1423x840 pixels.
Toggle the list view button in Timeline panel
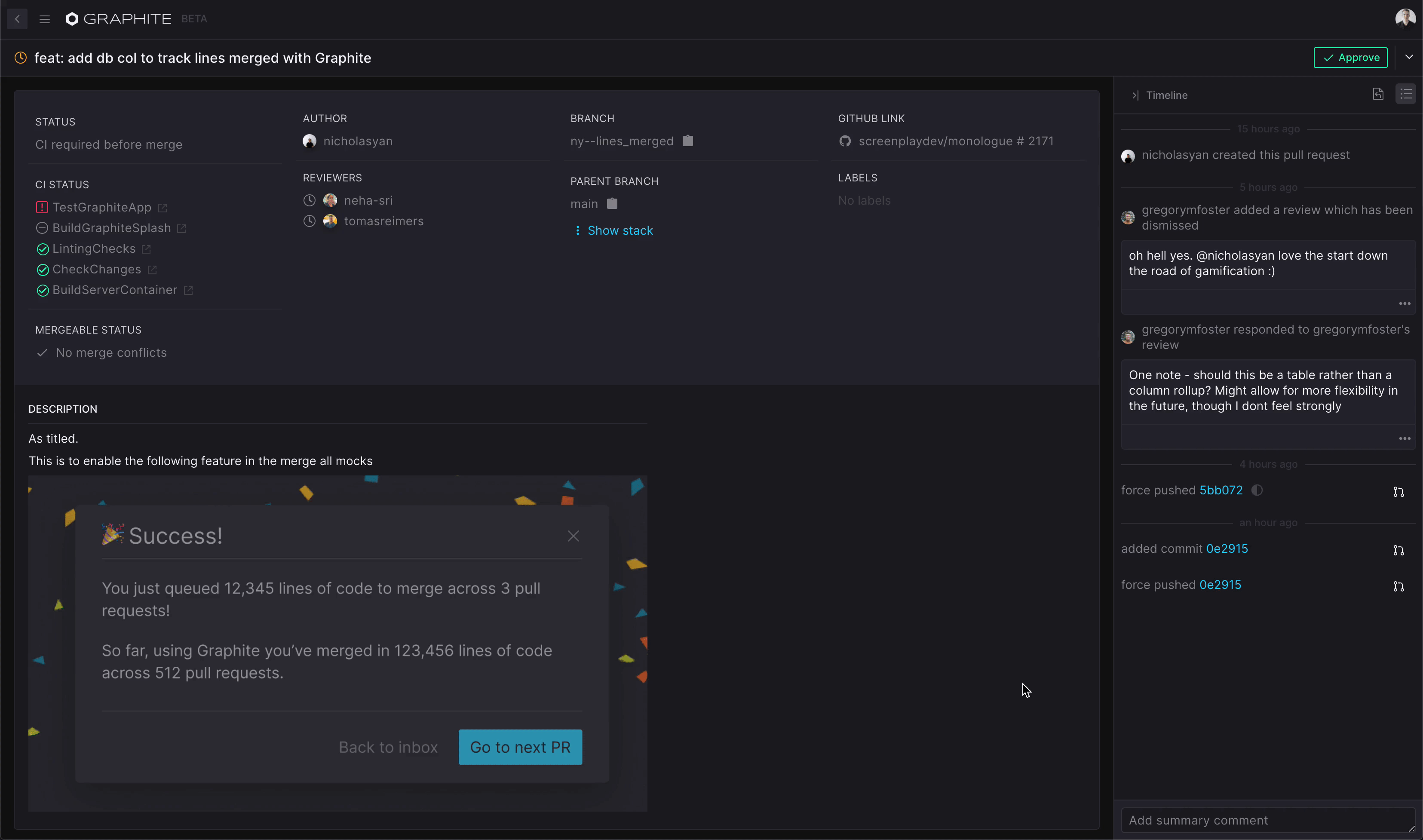1405,95
